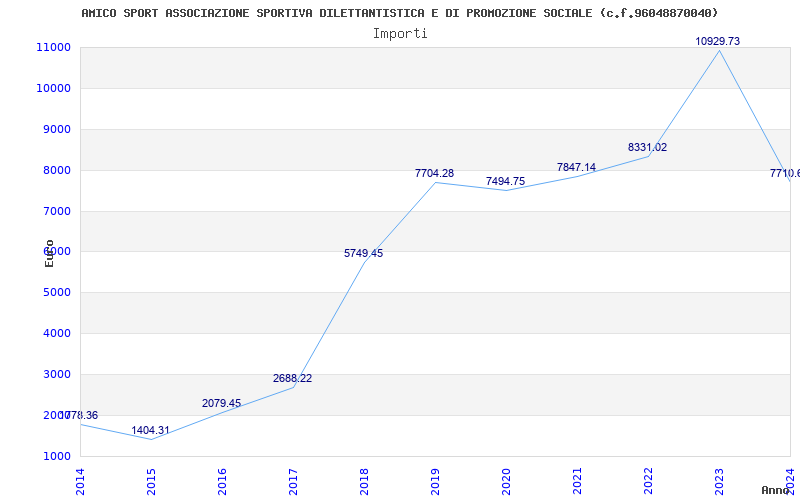Click the y-axis value 11000
The height and width of the screenshot is (500, 800).
click(54, 47)
